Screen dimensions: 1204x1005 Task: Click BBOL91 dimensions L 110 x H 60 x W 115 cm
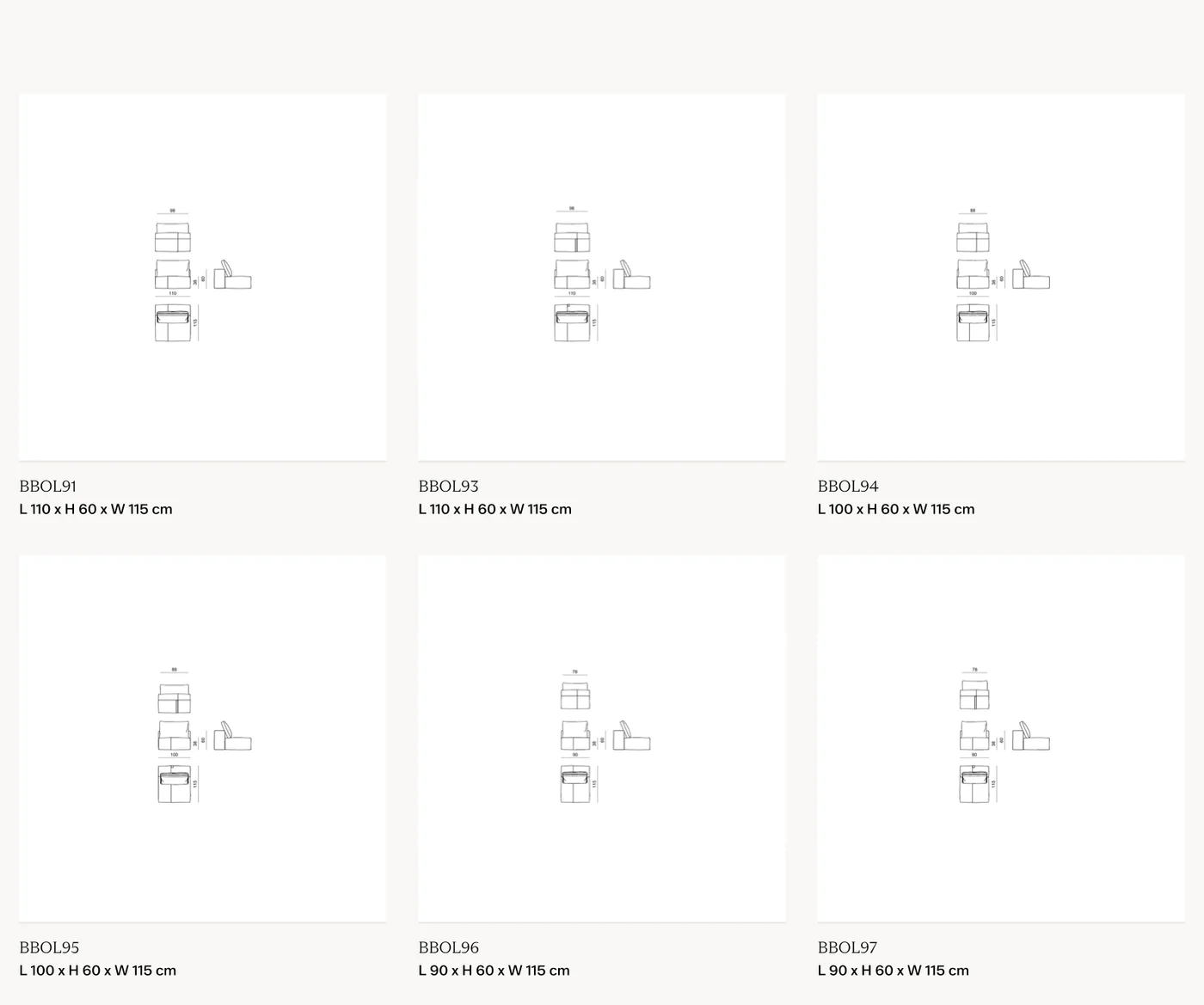[96, 509]
